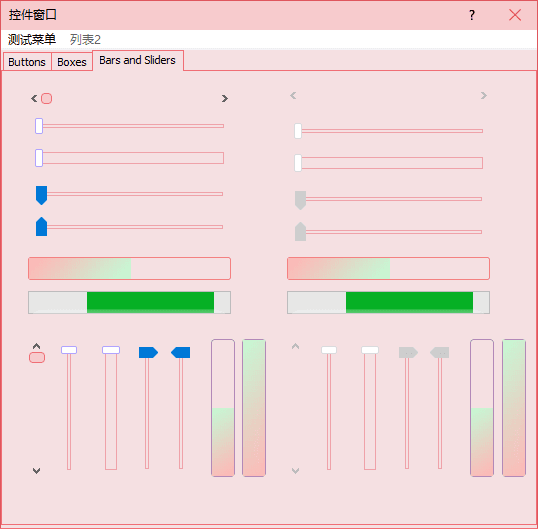Click the pink vertical scrollbar handle

tap(37, 357)
